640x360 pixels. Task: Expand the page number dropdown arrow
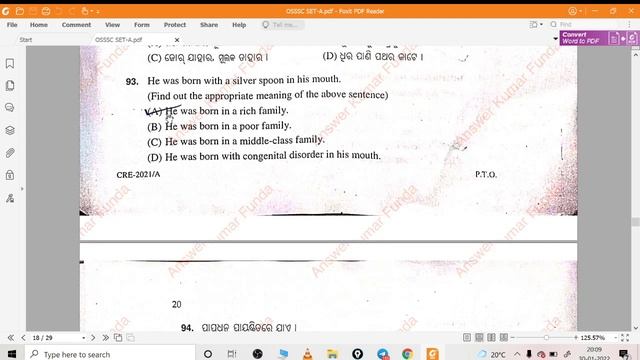(x=84, y=338)
